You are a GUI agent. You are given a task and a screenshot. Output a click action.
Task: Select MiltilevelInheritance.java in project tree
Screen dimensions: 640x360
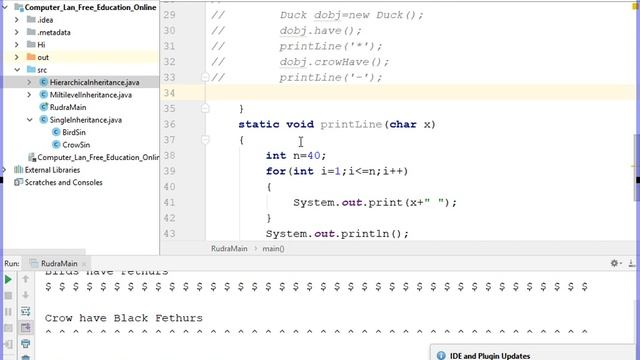click(91, 95)
